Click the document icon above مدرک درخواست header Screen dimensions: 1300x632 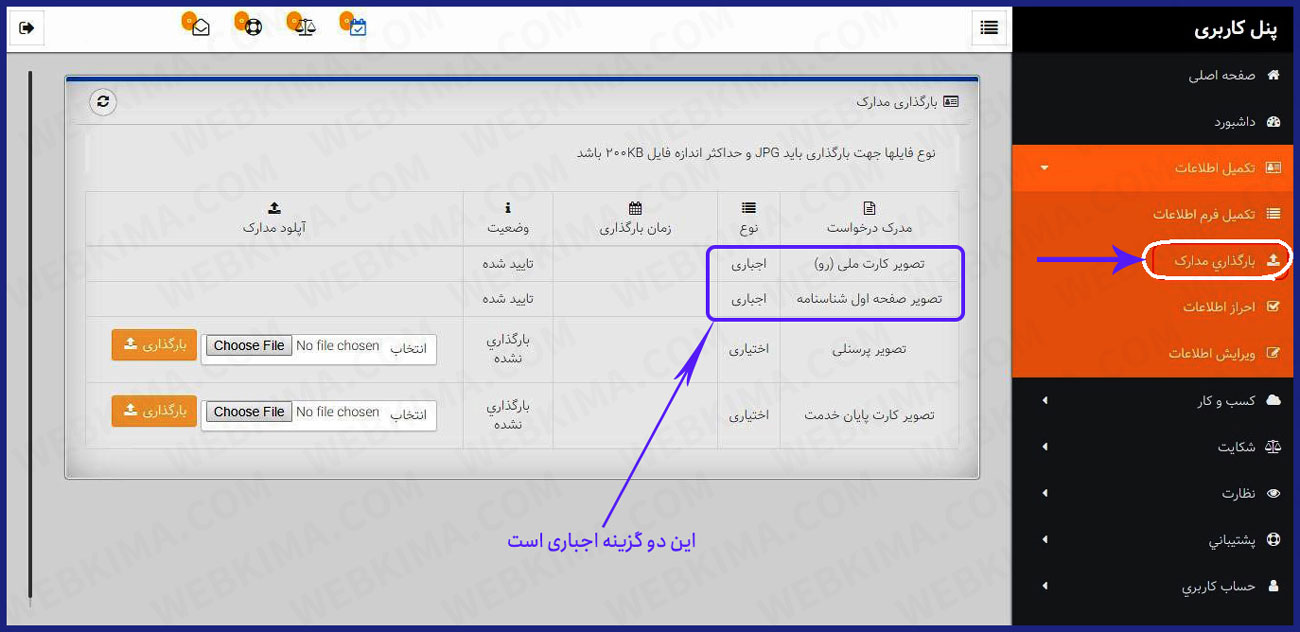869,208
